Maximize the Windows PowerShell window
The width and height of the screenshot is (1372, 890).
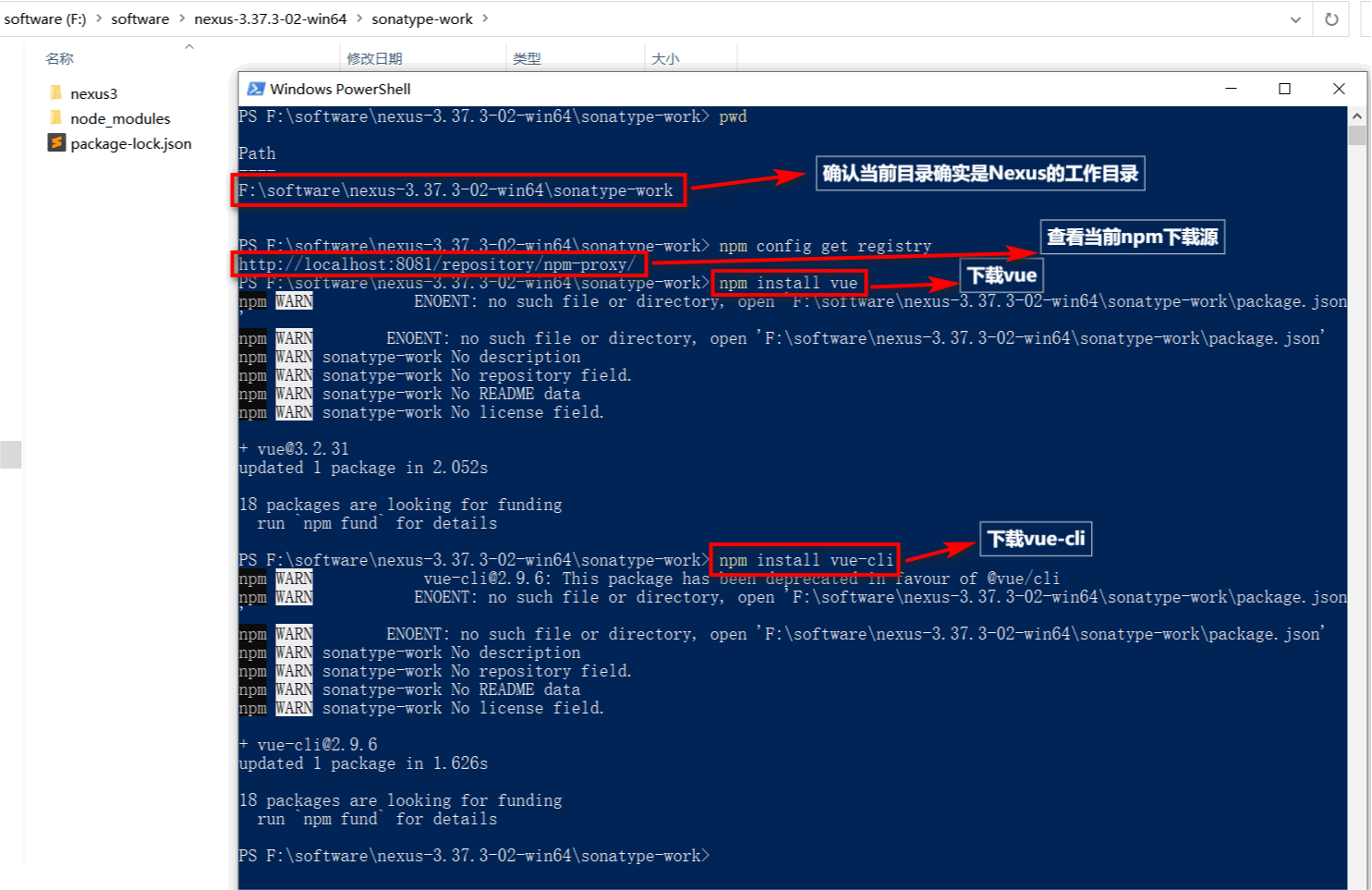1284,89
